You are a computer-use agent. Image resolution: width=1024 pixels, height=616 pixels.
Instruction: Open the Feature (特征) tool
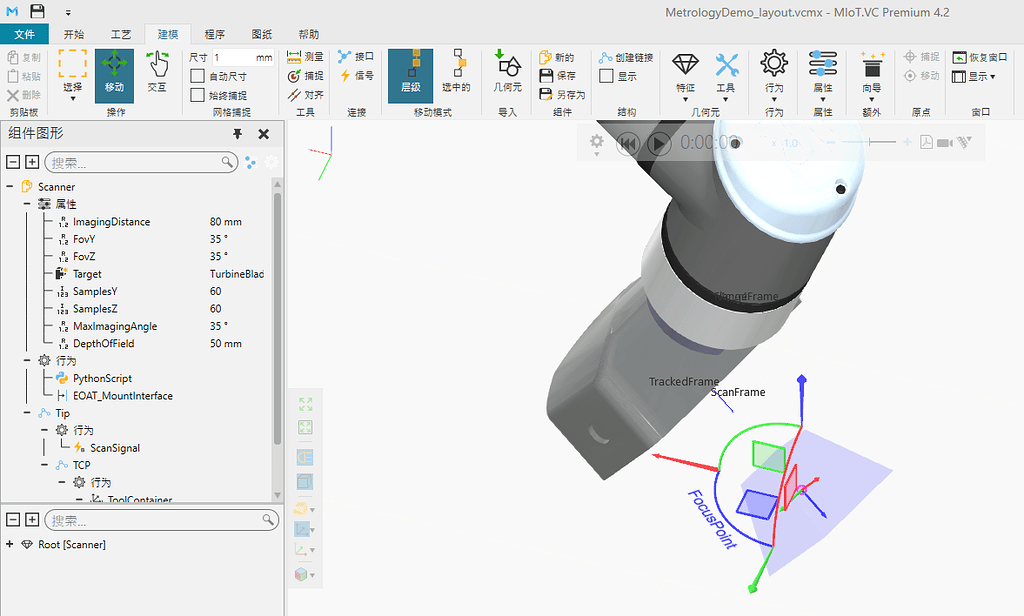pos(684,64)
